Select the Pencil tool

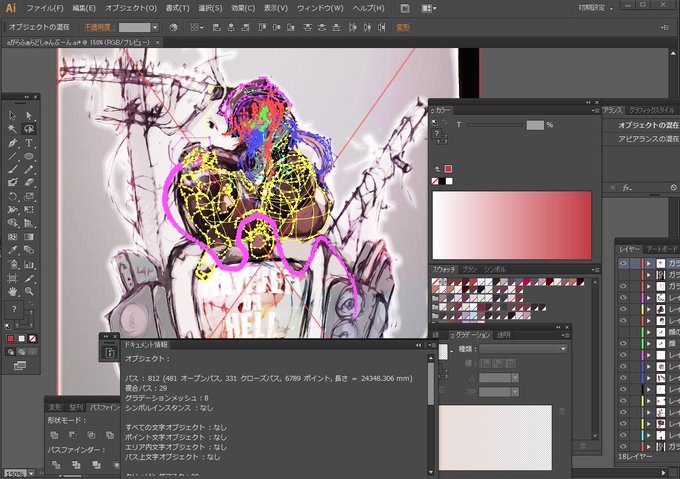point(29,169)
